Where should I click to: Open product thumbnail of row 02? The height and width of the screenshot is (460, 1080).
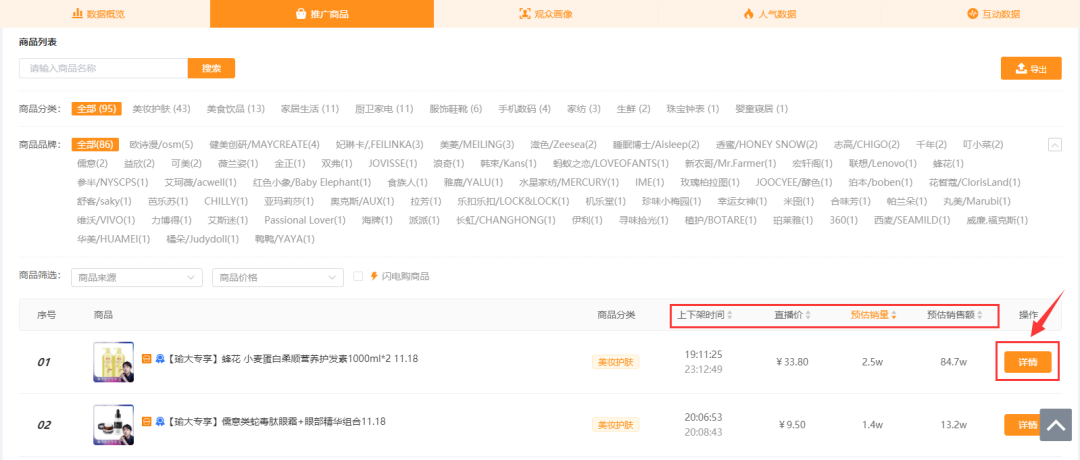tap(114, 425)
